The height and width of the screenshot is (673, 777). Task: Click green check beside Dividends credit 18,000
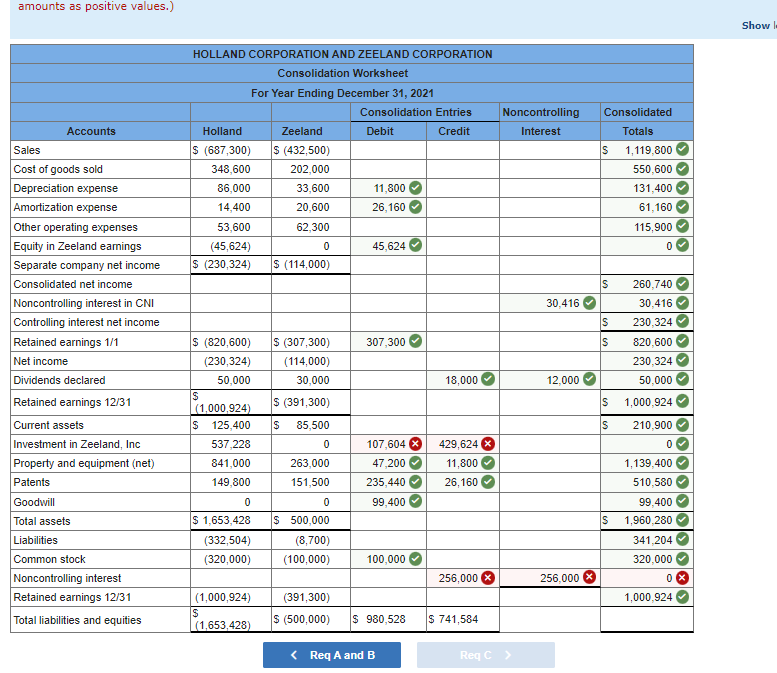point(488,380)
